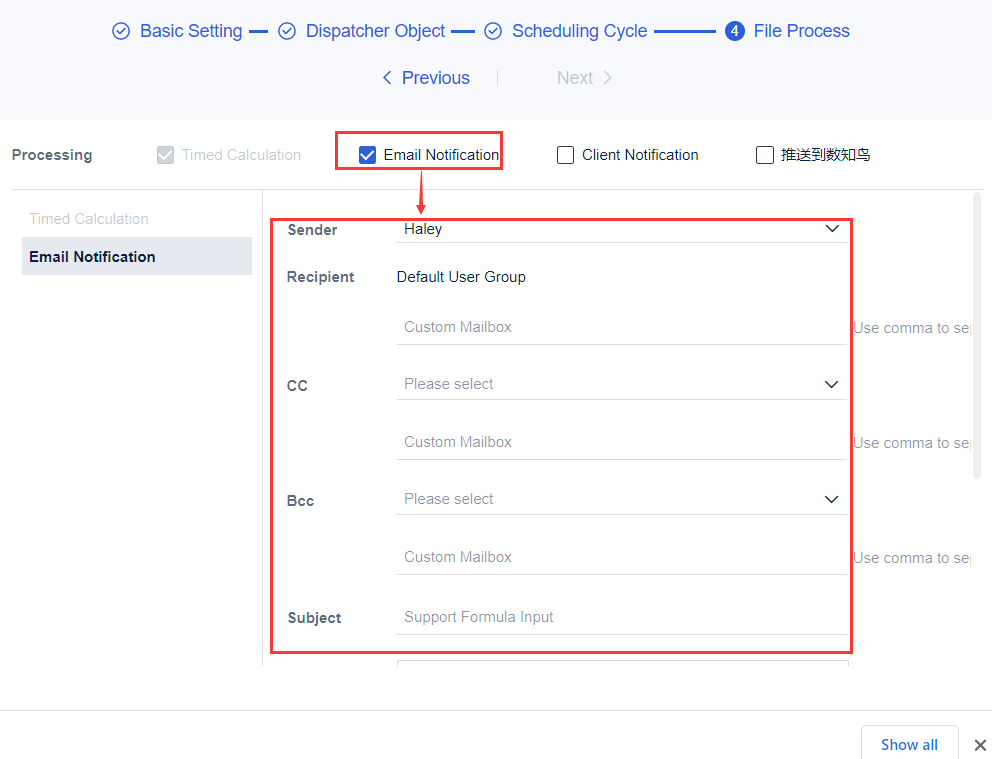Disable the Email Notification checkbox

pyautogui.click(x=367, y=155)
